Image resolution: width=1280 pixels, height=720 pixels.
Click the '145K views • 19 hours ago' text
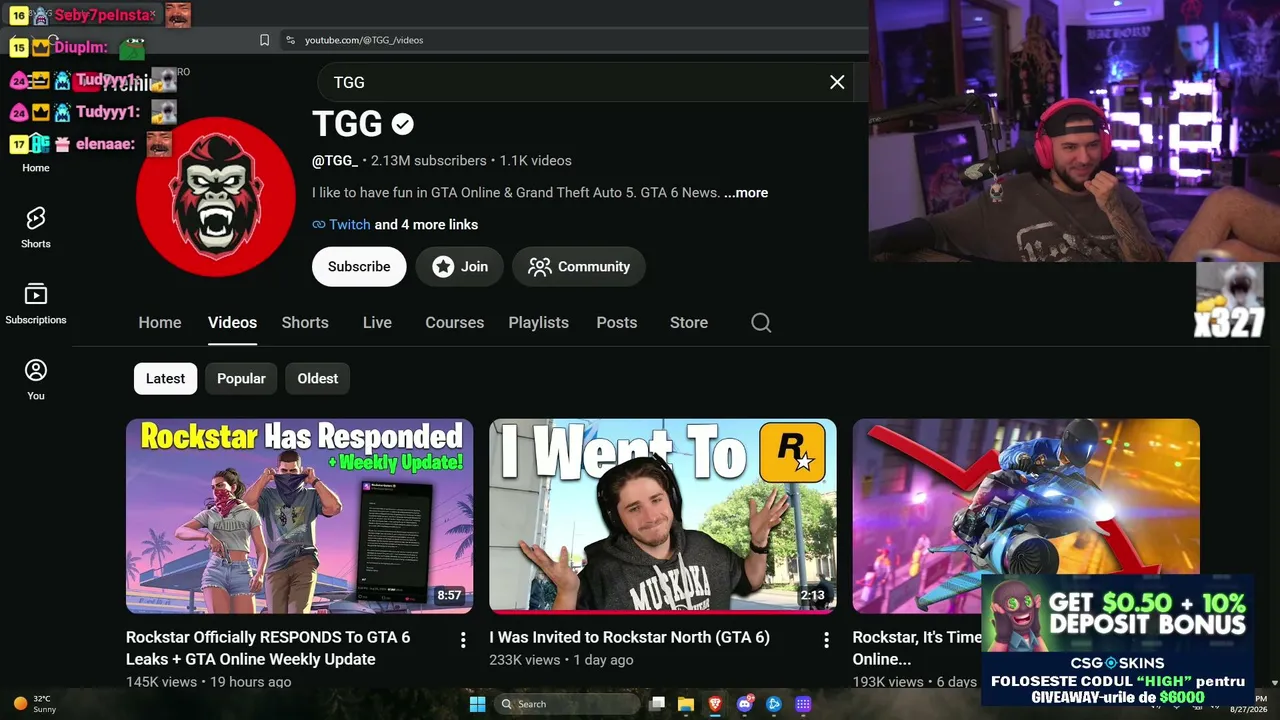(x=208, y=682)
